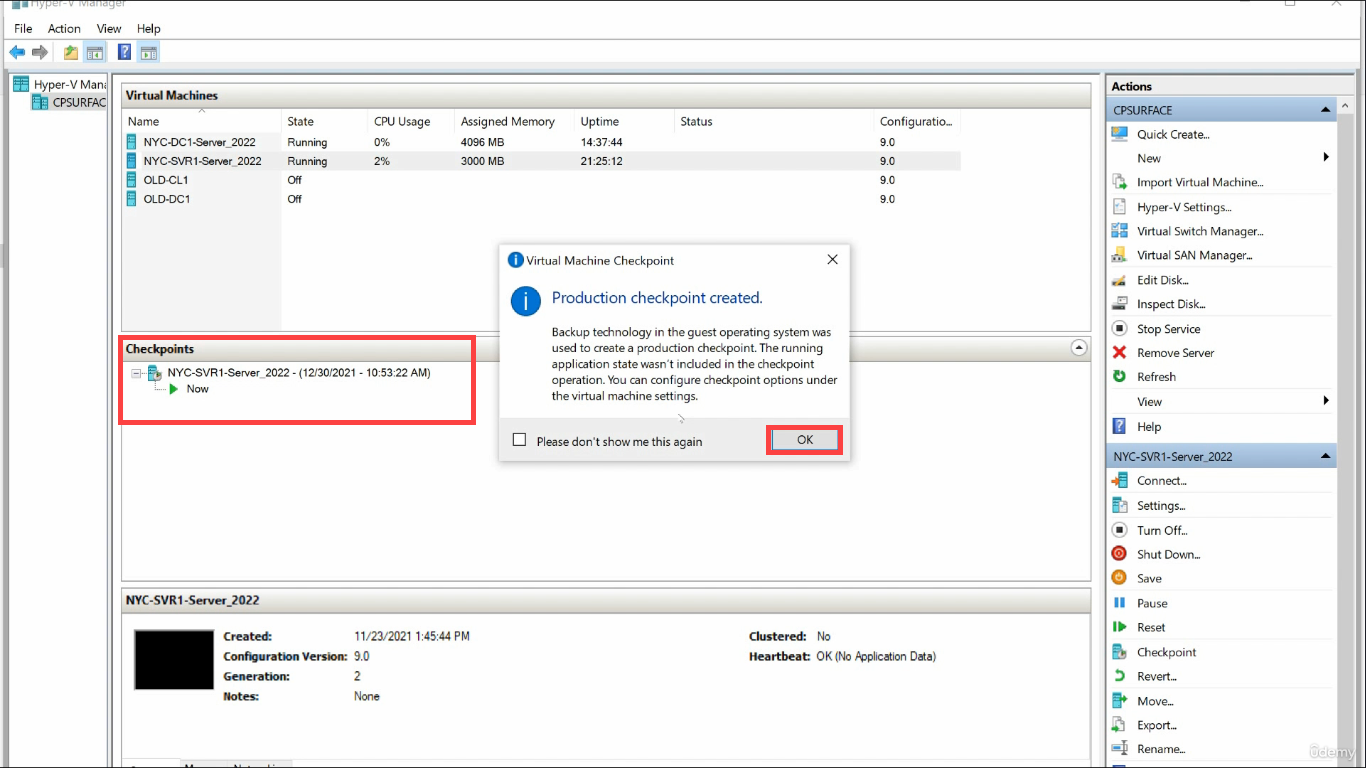Sort by the Status column header
The image size is (1366, 768).
774,122
